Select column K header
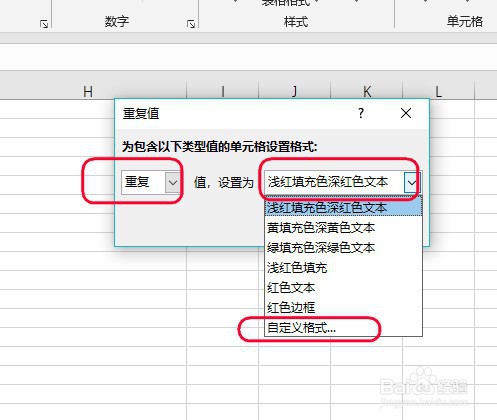 click(x=367, y=91)
